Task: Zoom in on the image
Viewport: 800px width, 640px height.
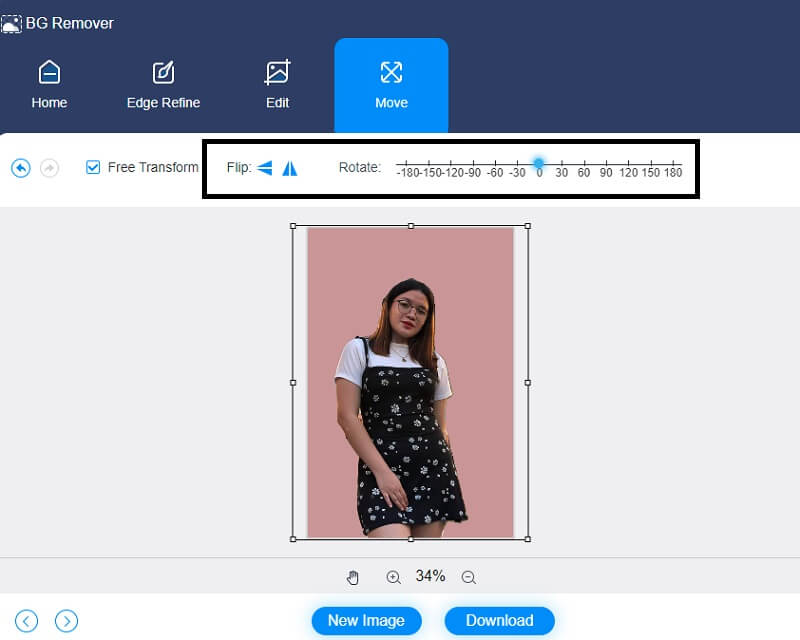Action: (394, 576)
